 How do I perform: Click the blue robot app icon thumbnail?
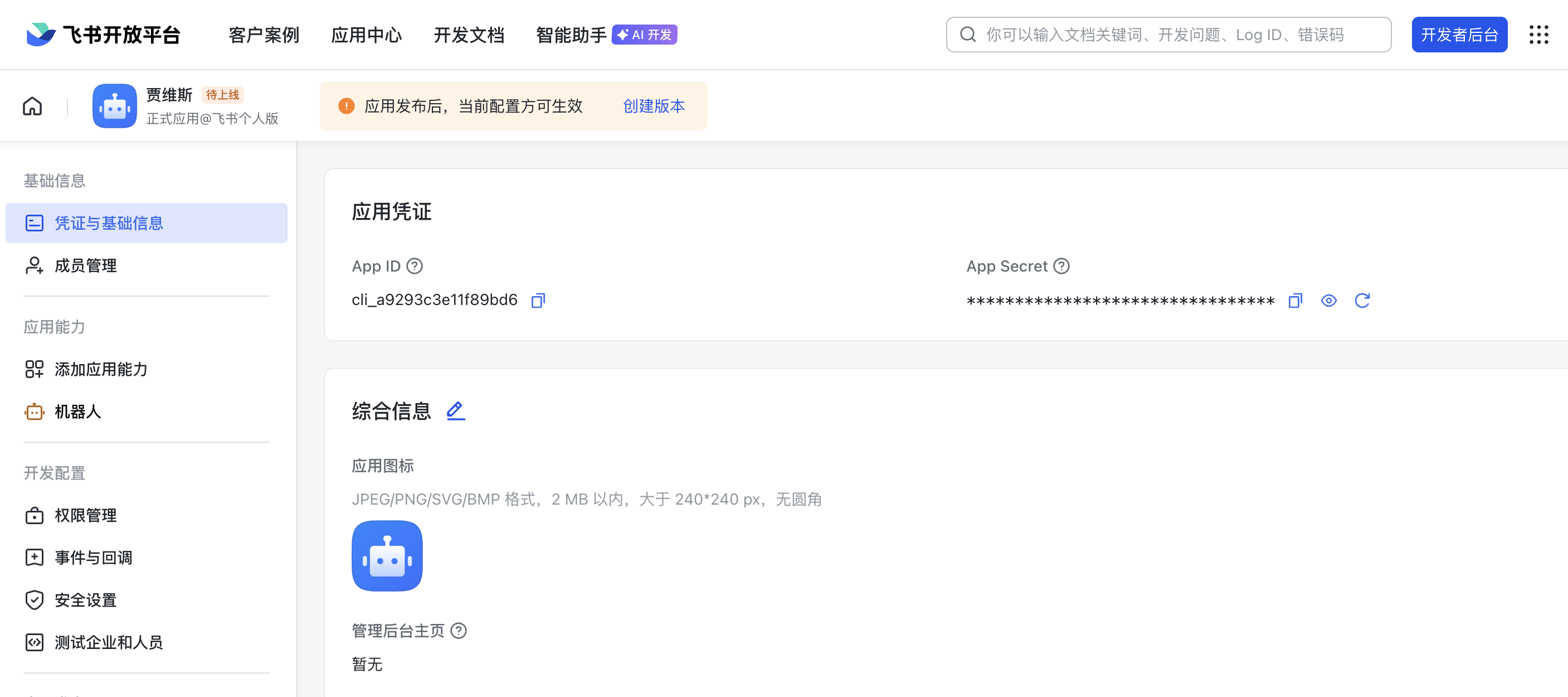(x=387, y=556)
